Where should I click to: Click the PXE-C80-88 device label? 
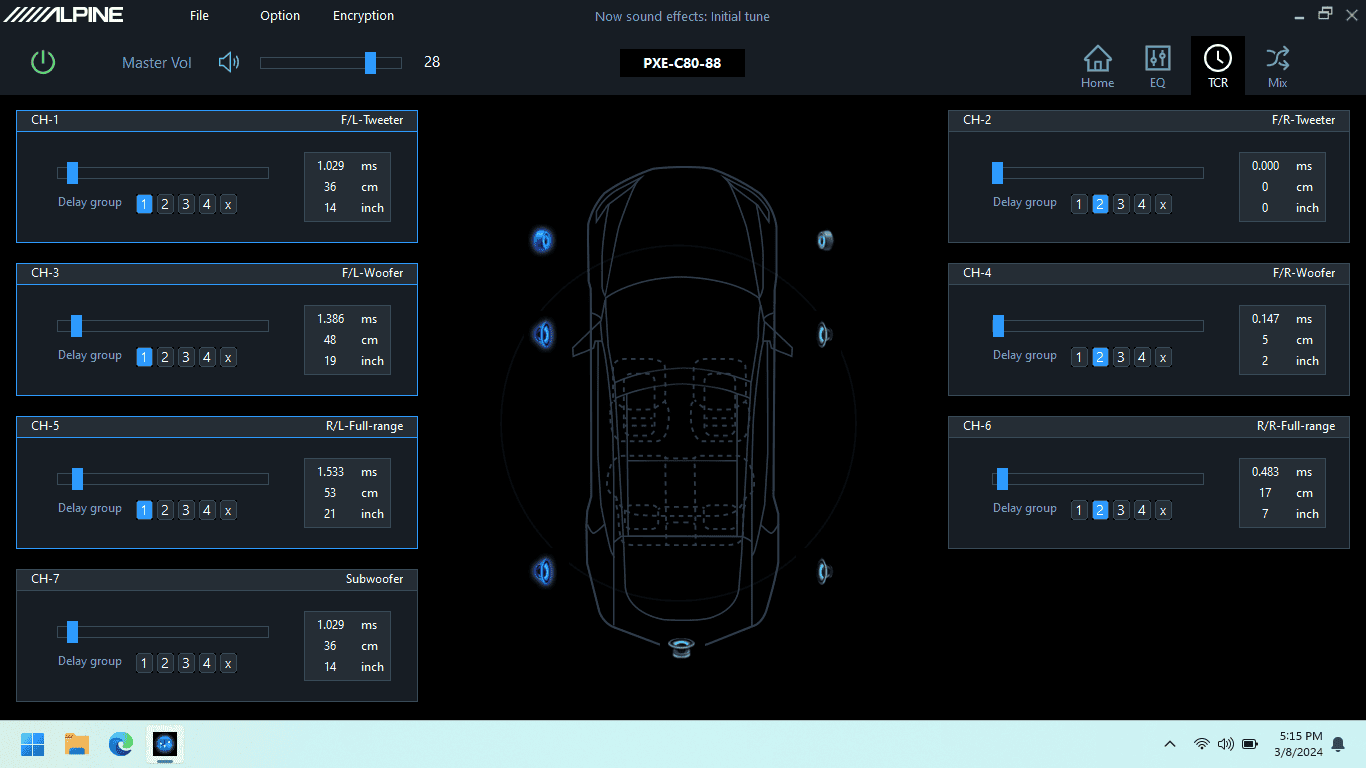click(x=682, y=63)
